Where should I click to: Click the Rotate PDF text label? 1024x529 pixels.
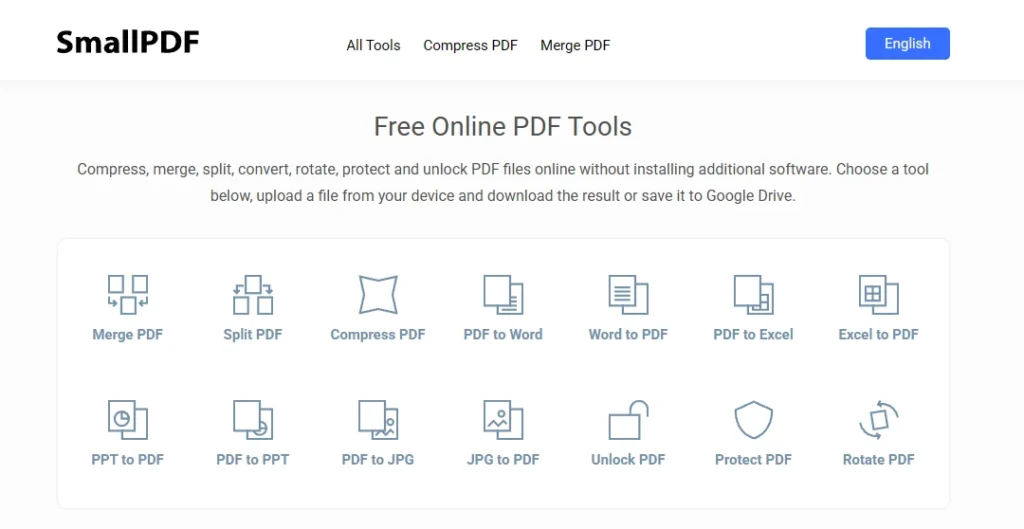[878, 460]
